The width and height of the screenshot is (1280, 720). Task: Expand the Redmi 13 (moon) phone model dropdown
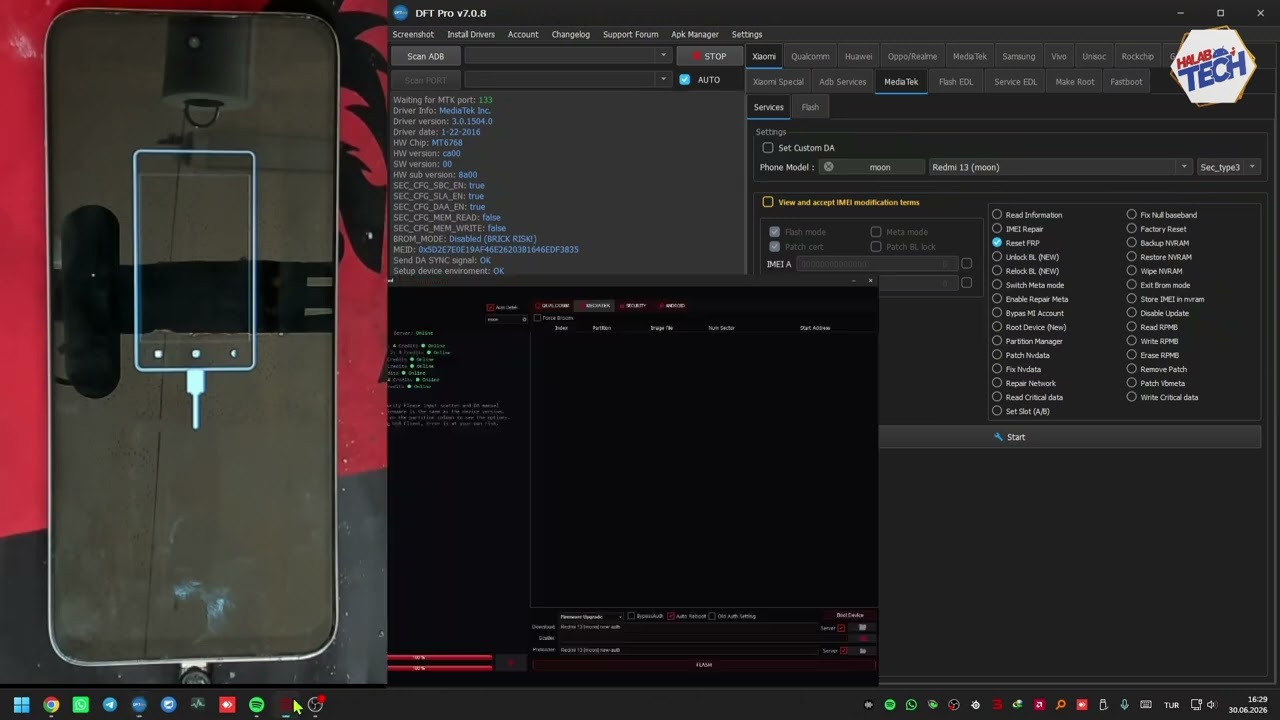[1060, 167]
